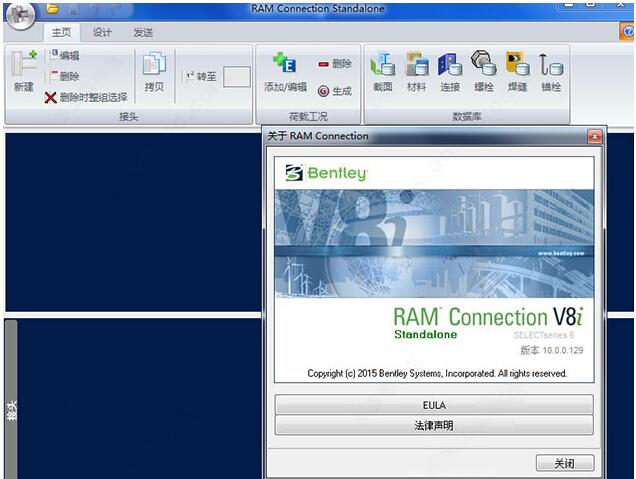
Task: Click the SELECTseries 6 label
Action: pyautogui.click(x=544, y=335)
